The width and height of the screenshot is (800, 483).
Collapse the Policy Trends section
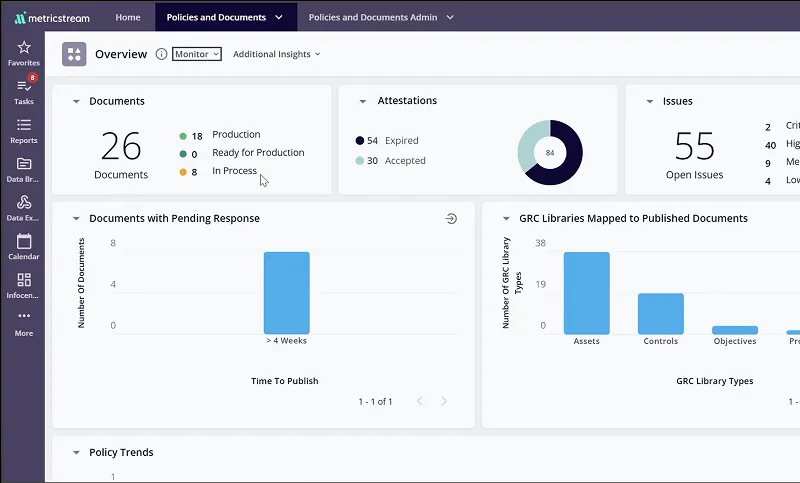tap(76, 453)
